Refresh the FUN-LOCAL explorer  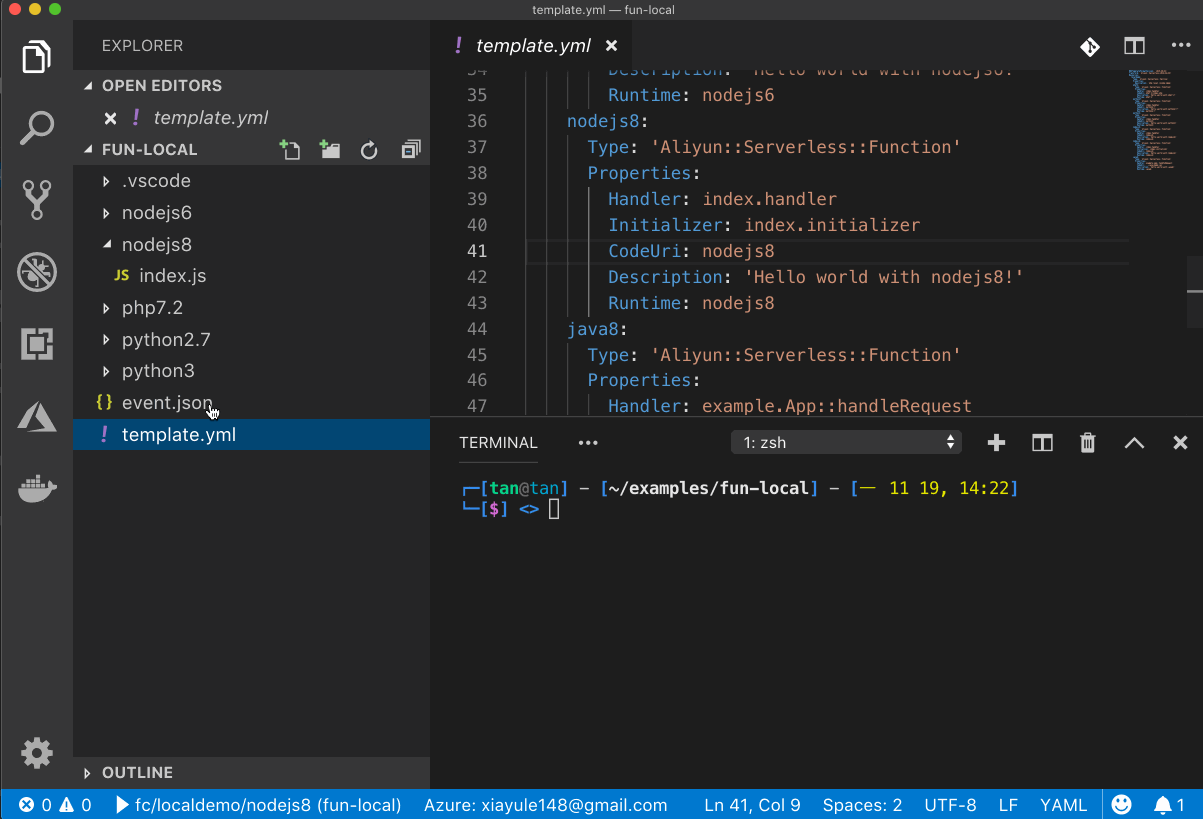click(369, 150)
